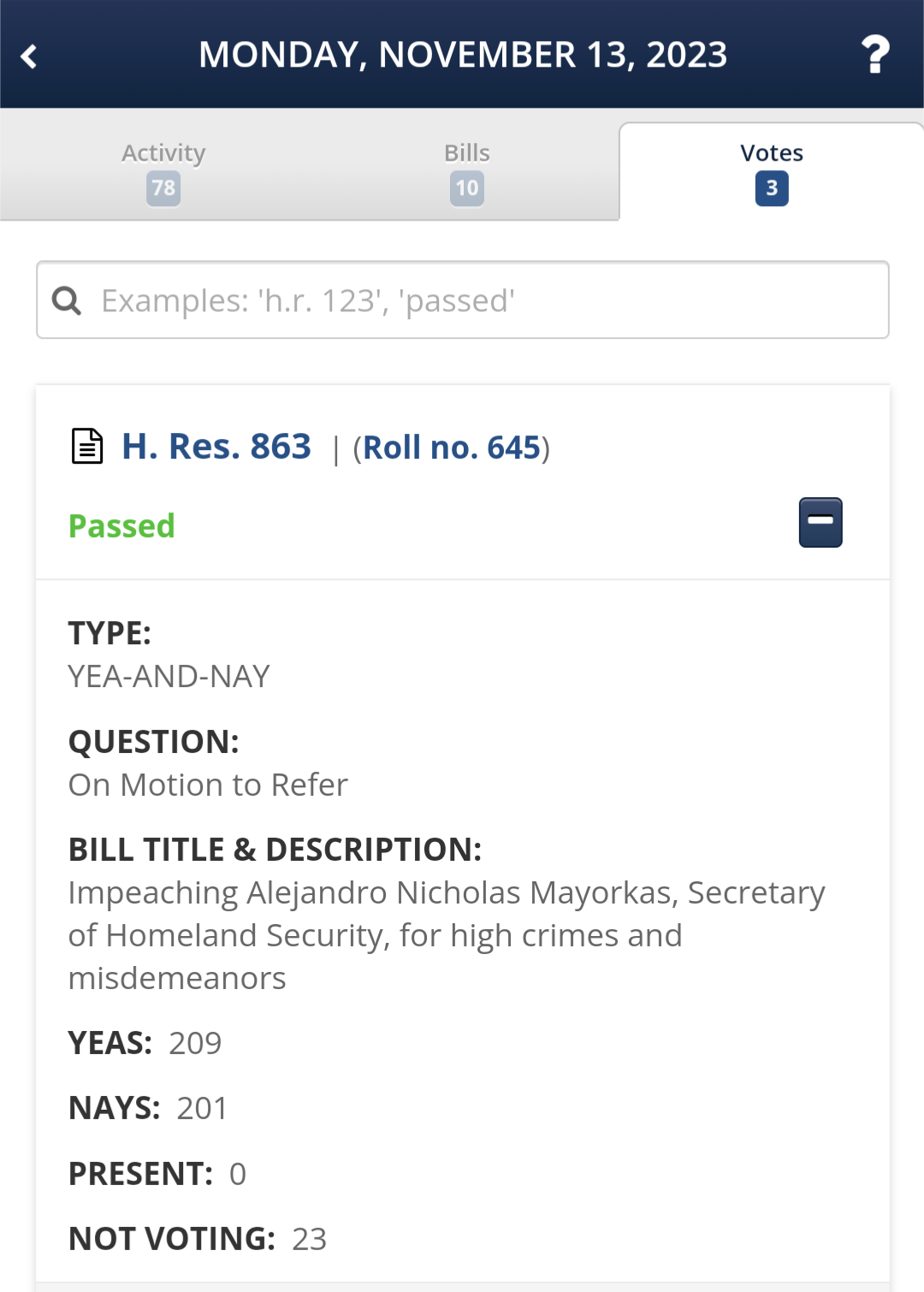
Task: Focus the votes search field
Action: click(x=463, y=299)
